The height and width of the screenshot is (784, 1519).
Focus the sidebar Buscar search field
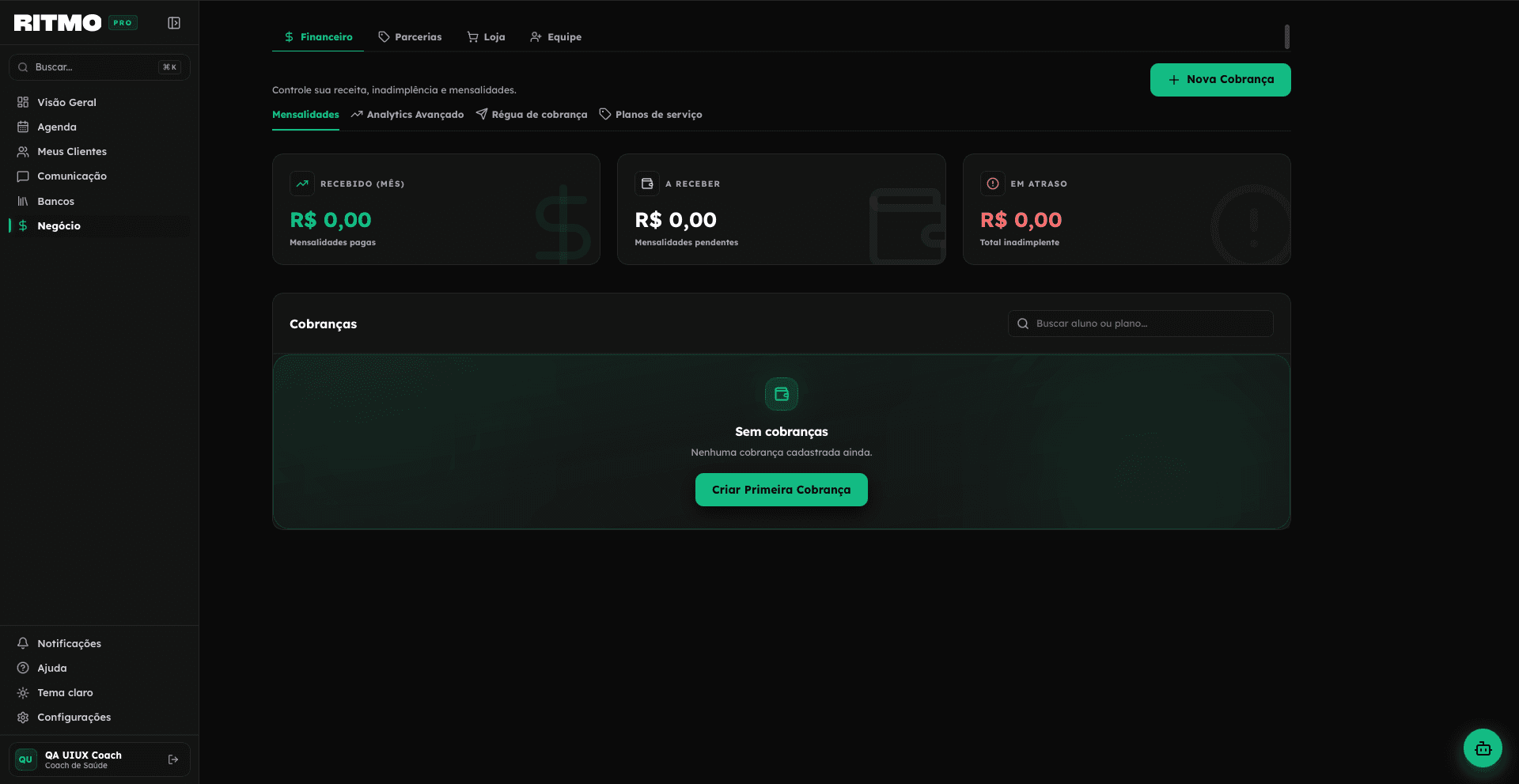pyautogui.click(x=100, y=67)
